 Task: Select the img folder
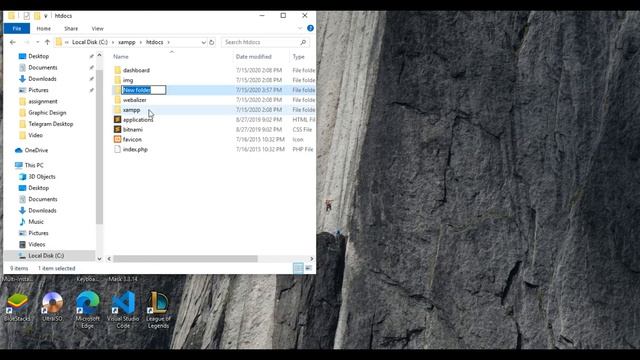click(x=128, y=80)
